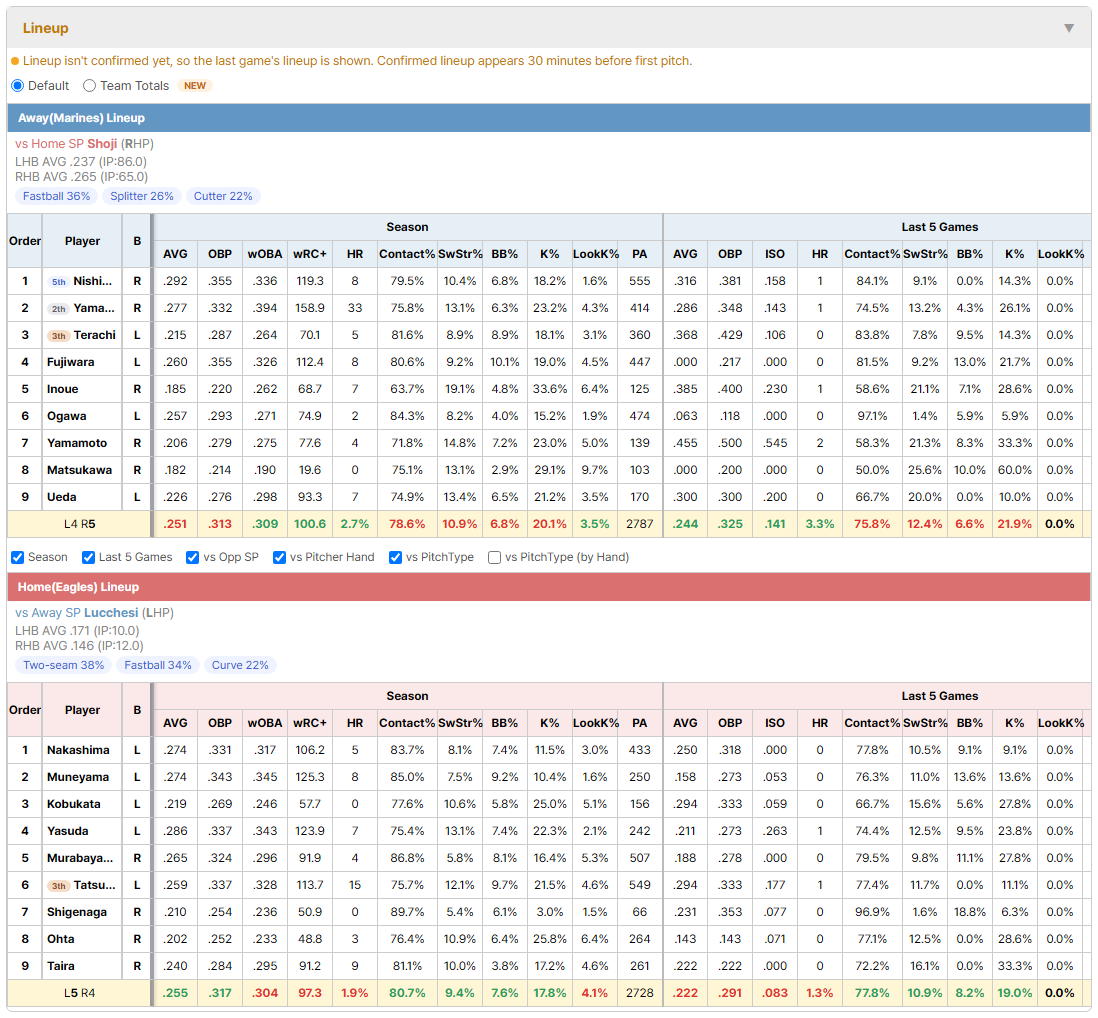Sort Marines table by wRC+ header
1098x1018 pixels.
click(x=310, y=254)
